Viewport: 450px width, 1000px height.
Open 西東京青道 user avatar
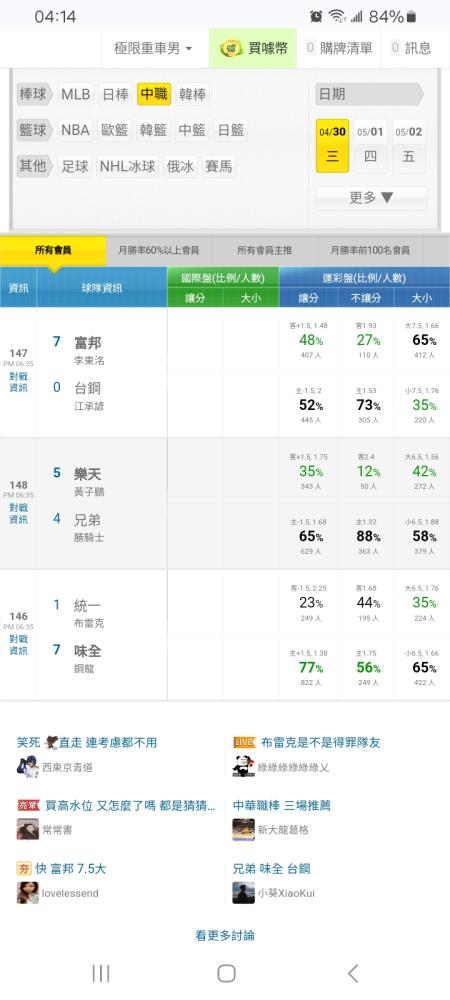pyautogui.click(x=27, y=767)
